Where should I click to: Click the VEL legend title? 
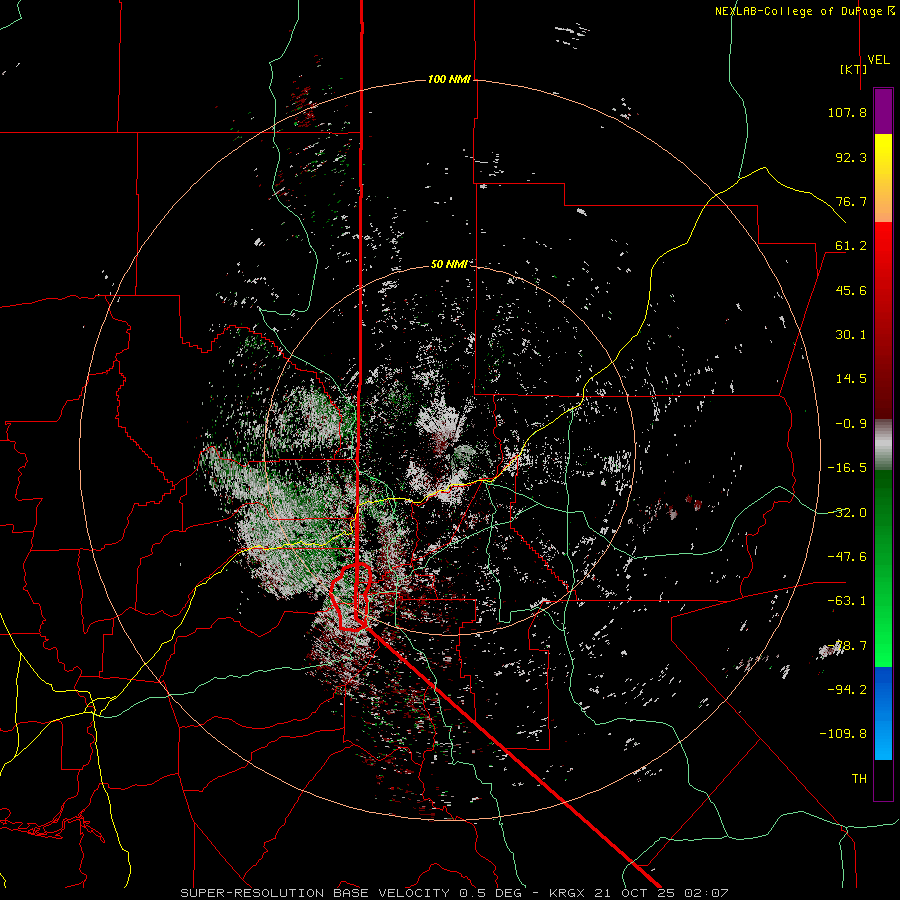coord(878,60)
